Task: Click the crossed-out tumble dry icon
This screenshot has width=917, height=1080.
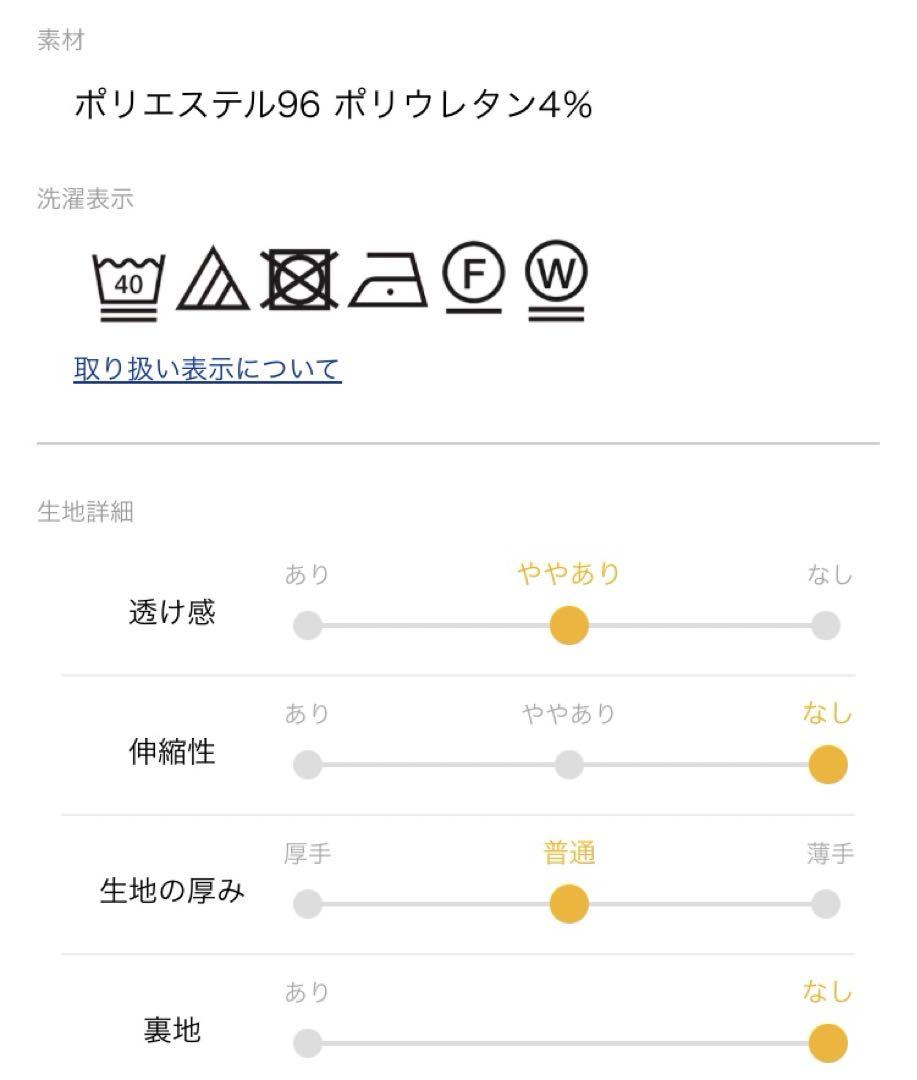Action: coord(300,279)
